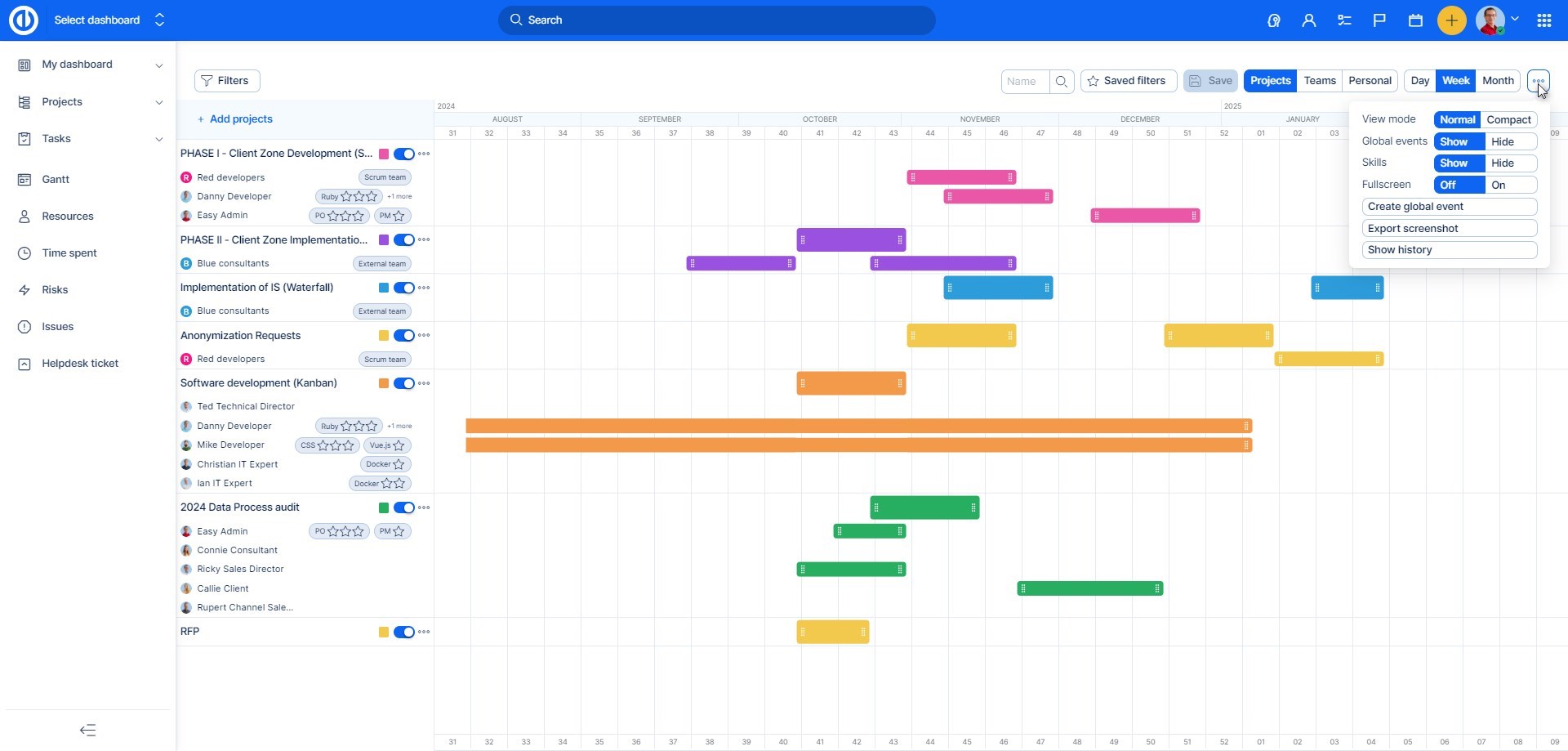Expand the Tasks sidebar menu chevron
The image size is (1568, 751).
click(x=159, y=139)
